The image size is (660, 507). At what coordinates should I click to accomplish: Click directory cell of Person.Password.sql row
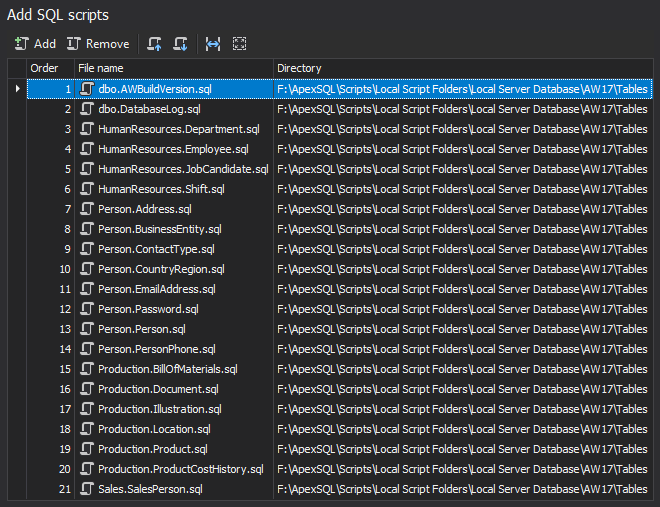(x=462, y=309)
